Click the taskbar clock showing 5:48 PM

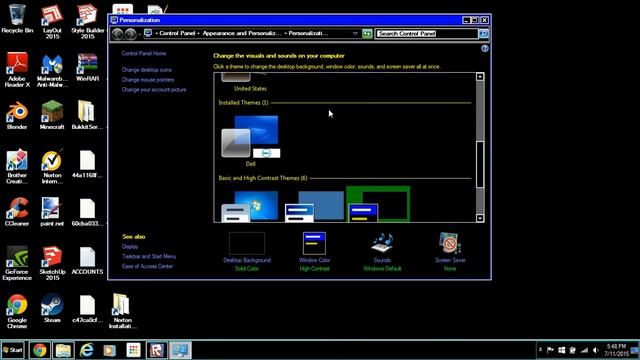point(616,350)
